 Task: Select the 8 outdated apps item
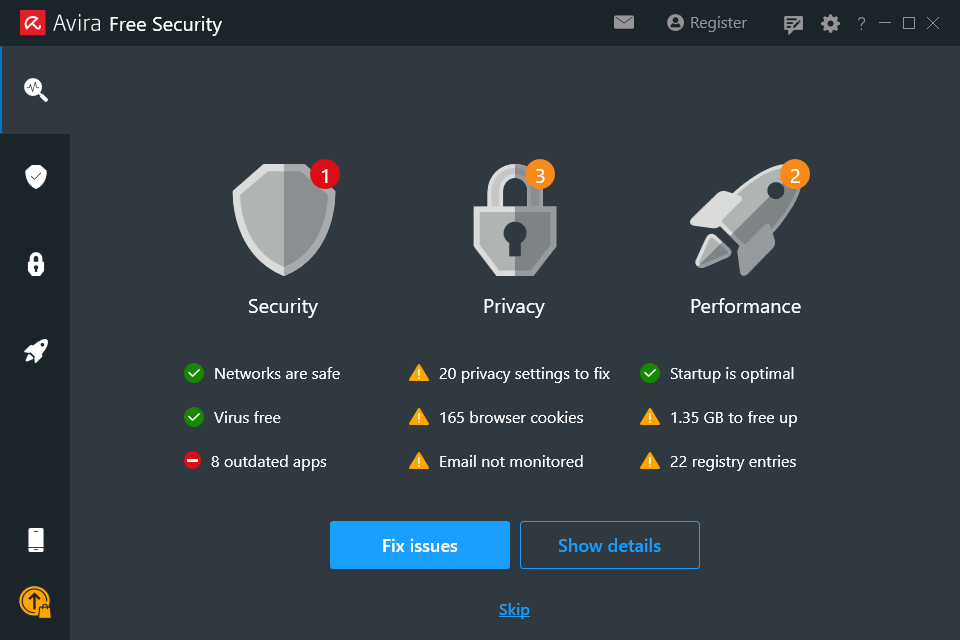coord(269,462)
